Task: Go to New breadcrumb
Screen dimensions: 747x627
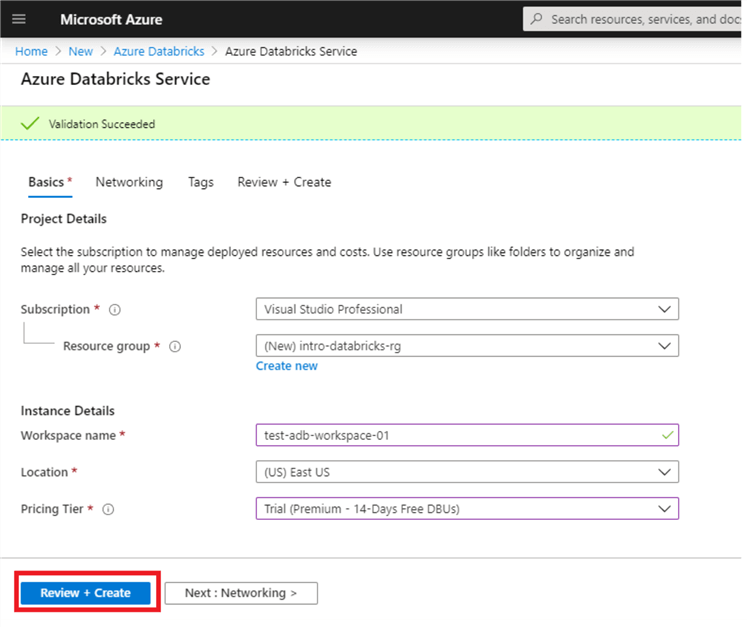Action: pyautogui.click(x=81, y=51)
